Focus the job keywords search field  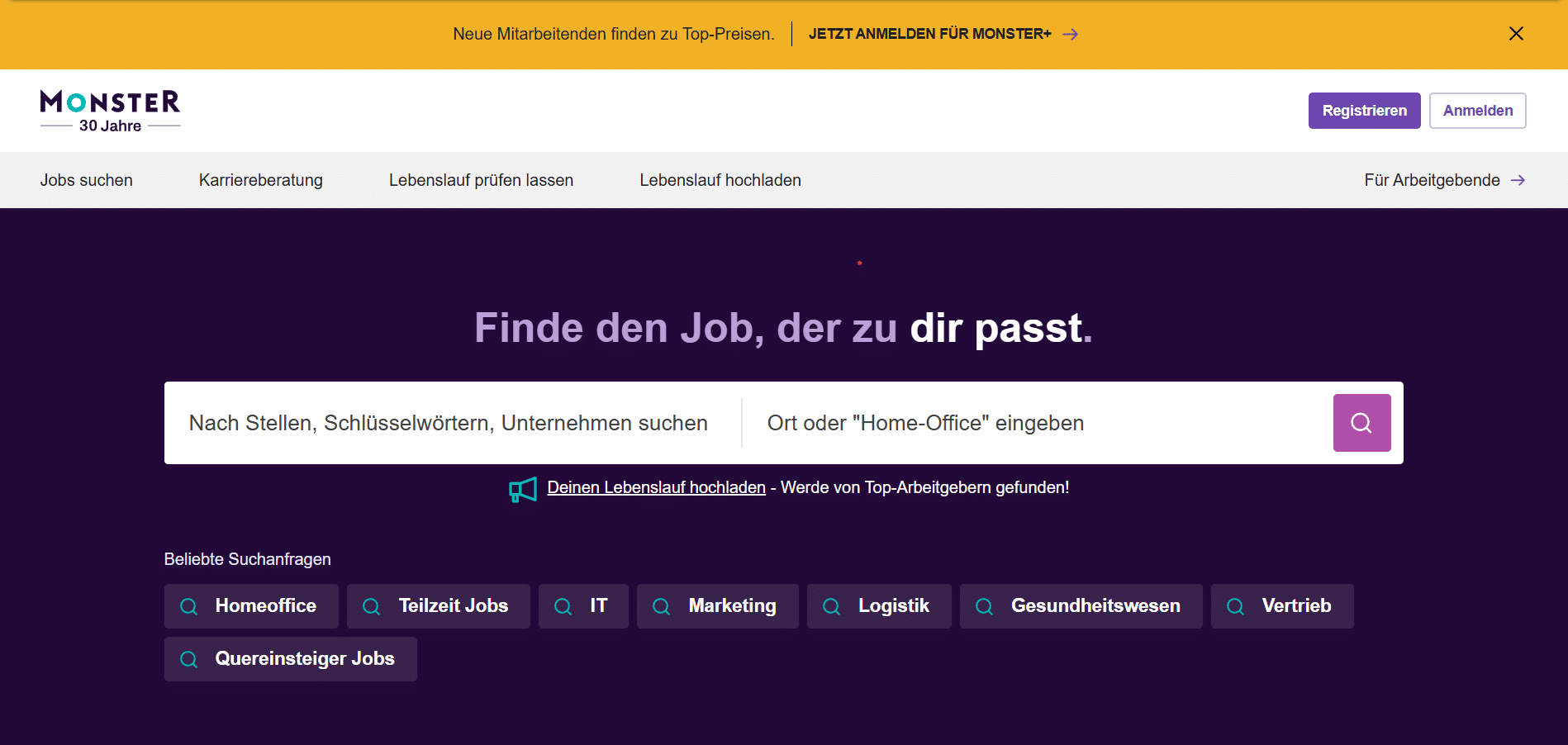449,423
